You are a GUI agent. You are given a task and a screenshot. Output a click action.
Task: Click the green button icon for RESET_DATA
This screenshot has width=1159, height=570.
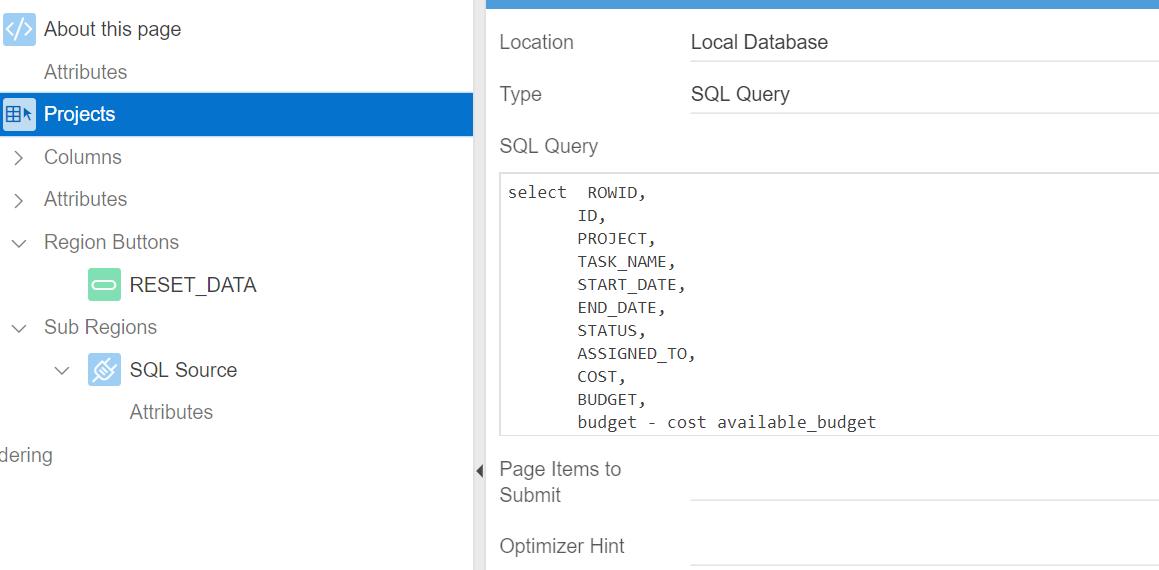(104, 285)
